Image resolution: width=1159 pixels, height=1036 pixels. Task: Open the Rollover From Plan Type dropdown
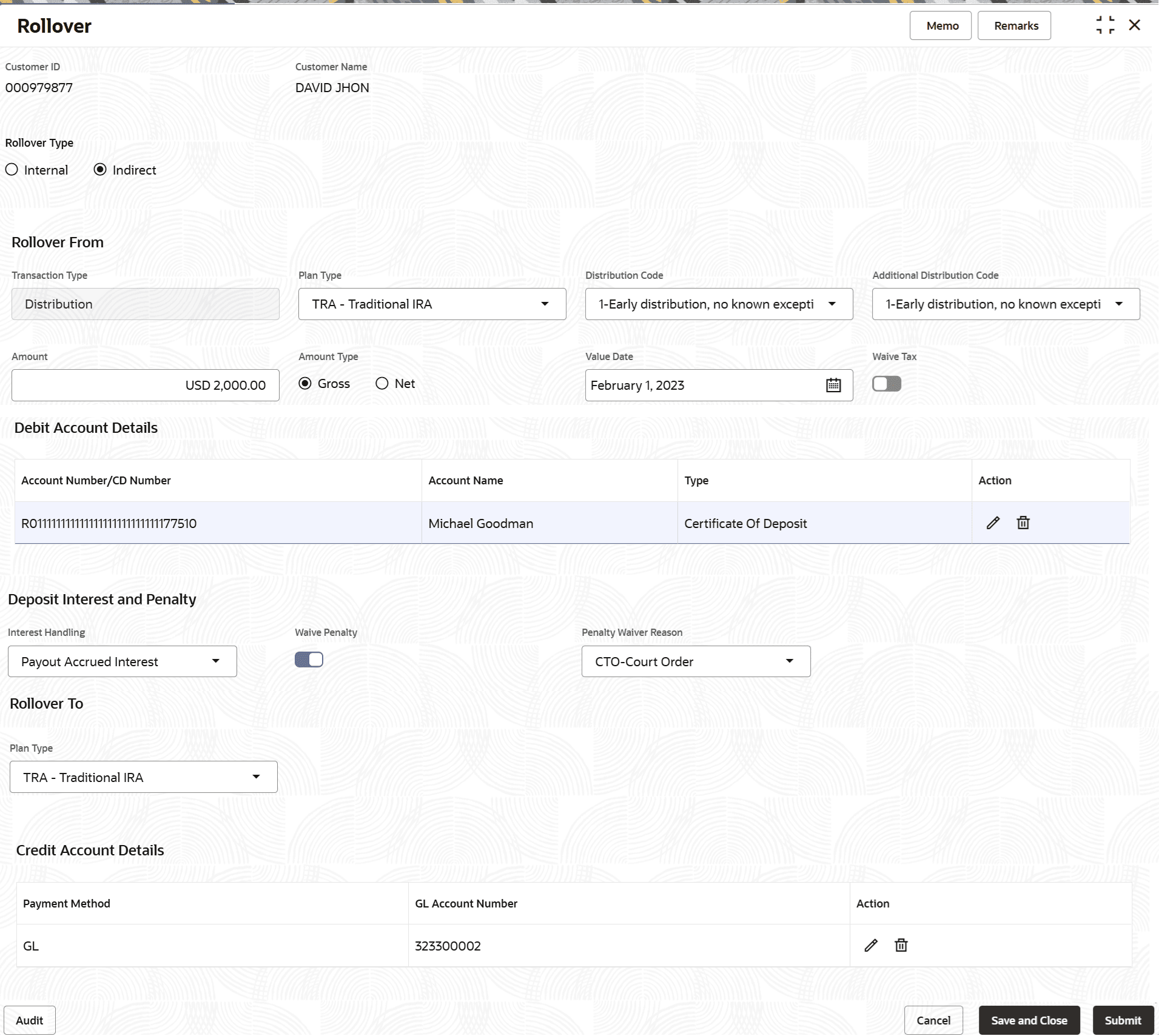pyautogui.click(x=432, y=304)
